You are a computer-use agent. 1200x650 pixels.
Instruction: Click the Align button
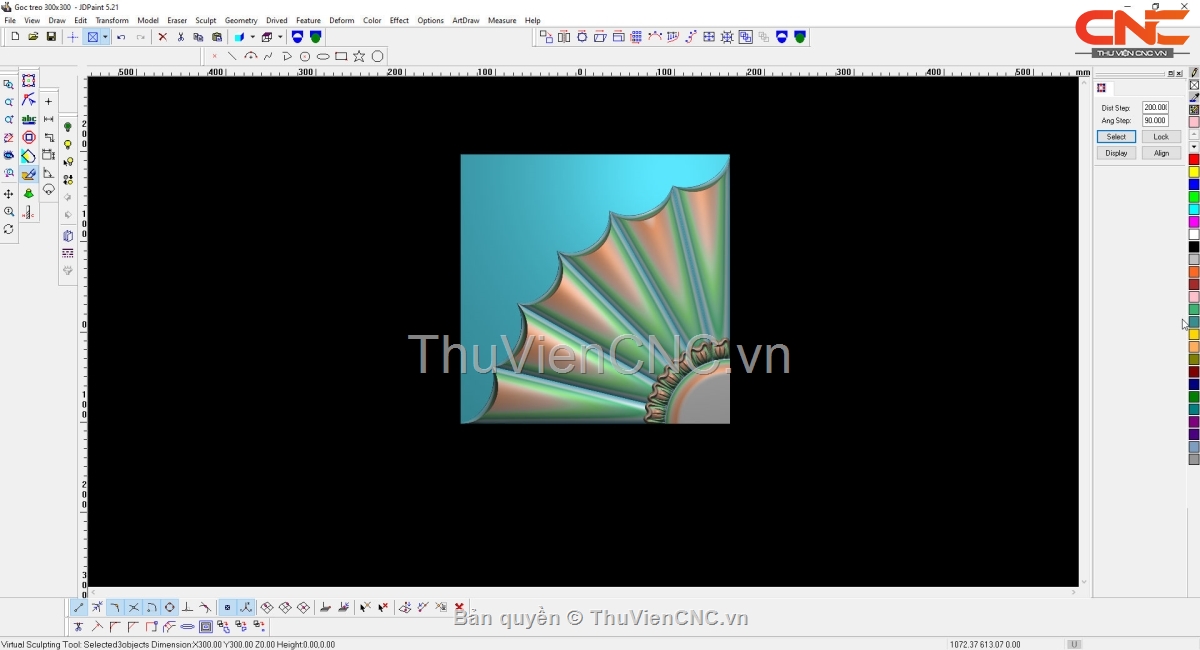point(1161,153)
